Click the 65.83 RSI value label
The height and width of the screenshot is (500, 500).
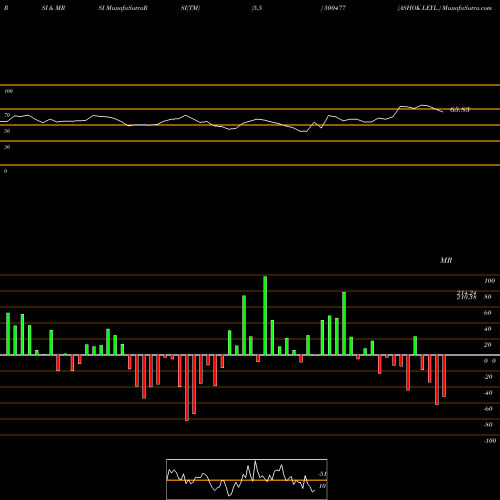[x=460, y=110]
